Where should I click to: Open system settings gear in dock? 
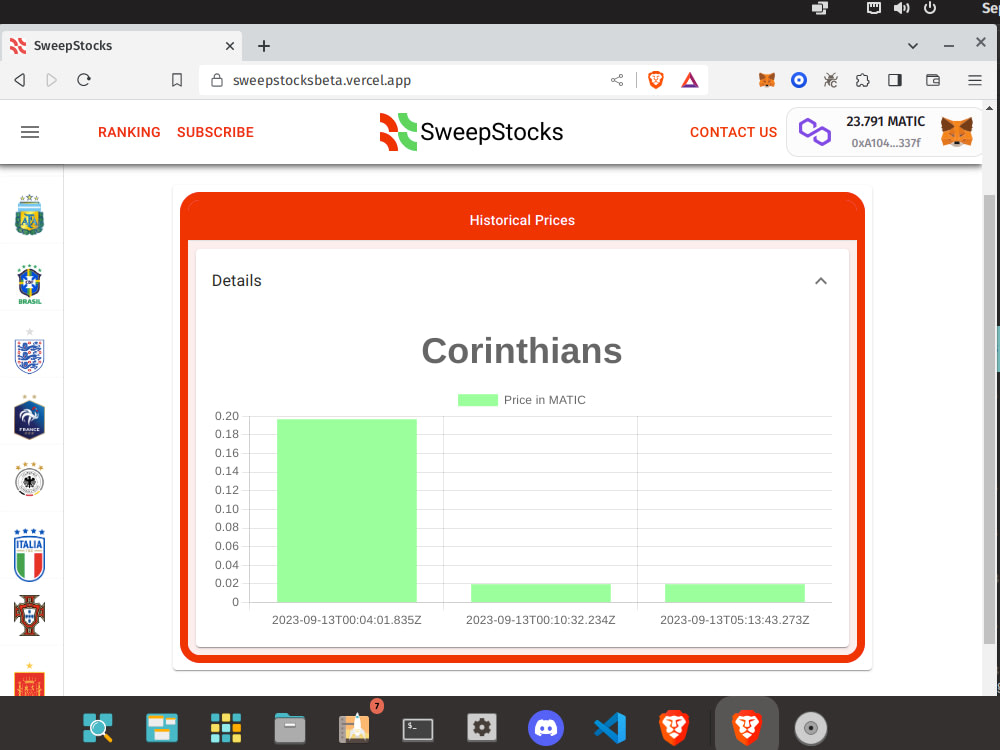click(482, 728)
